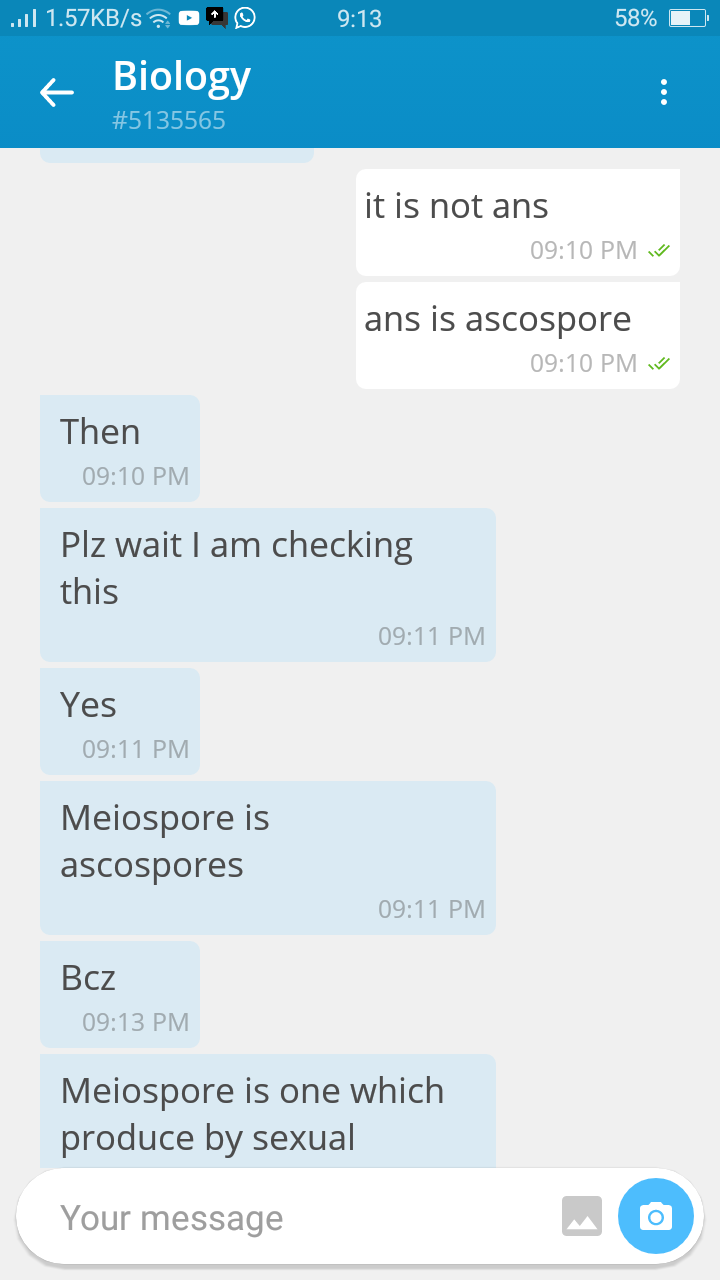Tap the back arrow in header
The image size is (720, 1280).
tap(57, 93)
